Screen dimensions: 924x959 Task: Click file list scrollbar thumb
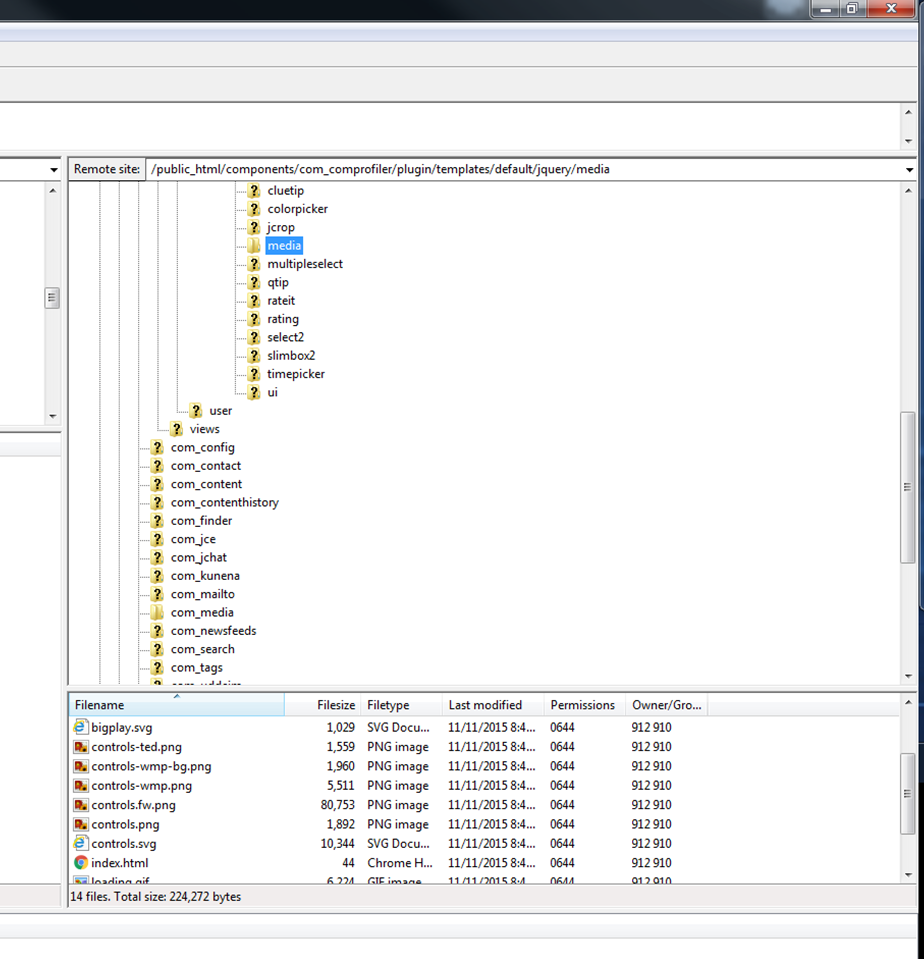click(x=907, y=793)
